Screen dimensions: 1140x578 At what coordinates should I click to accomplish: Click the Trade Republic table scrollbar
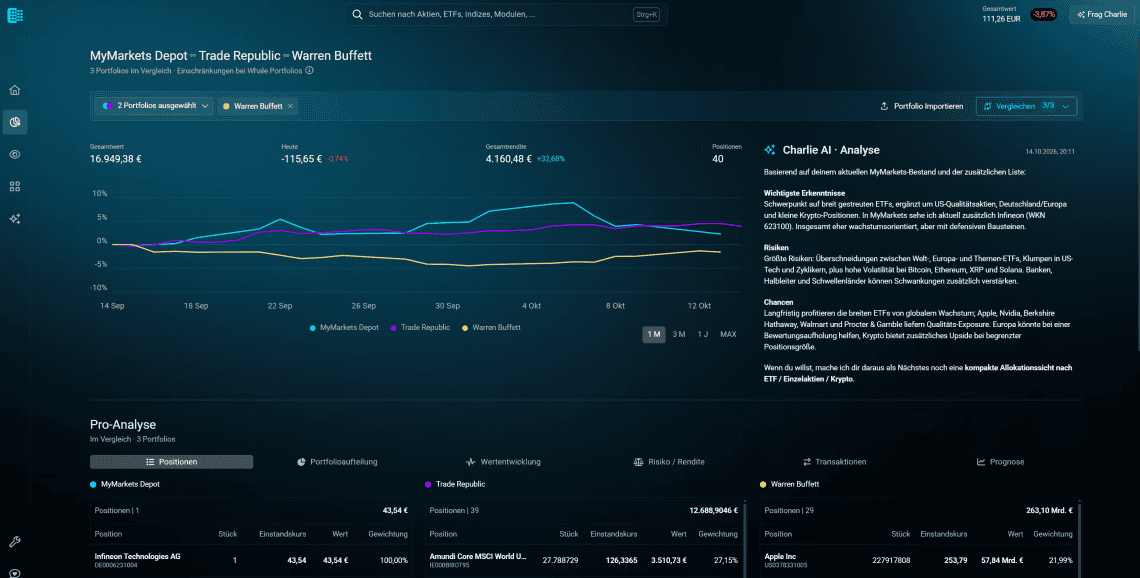tap(745, 538)
